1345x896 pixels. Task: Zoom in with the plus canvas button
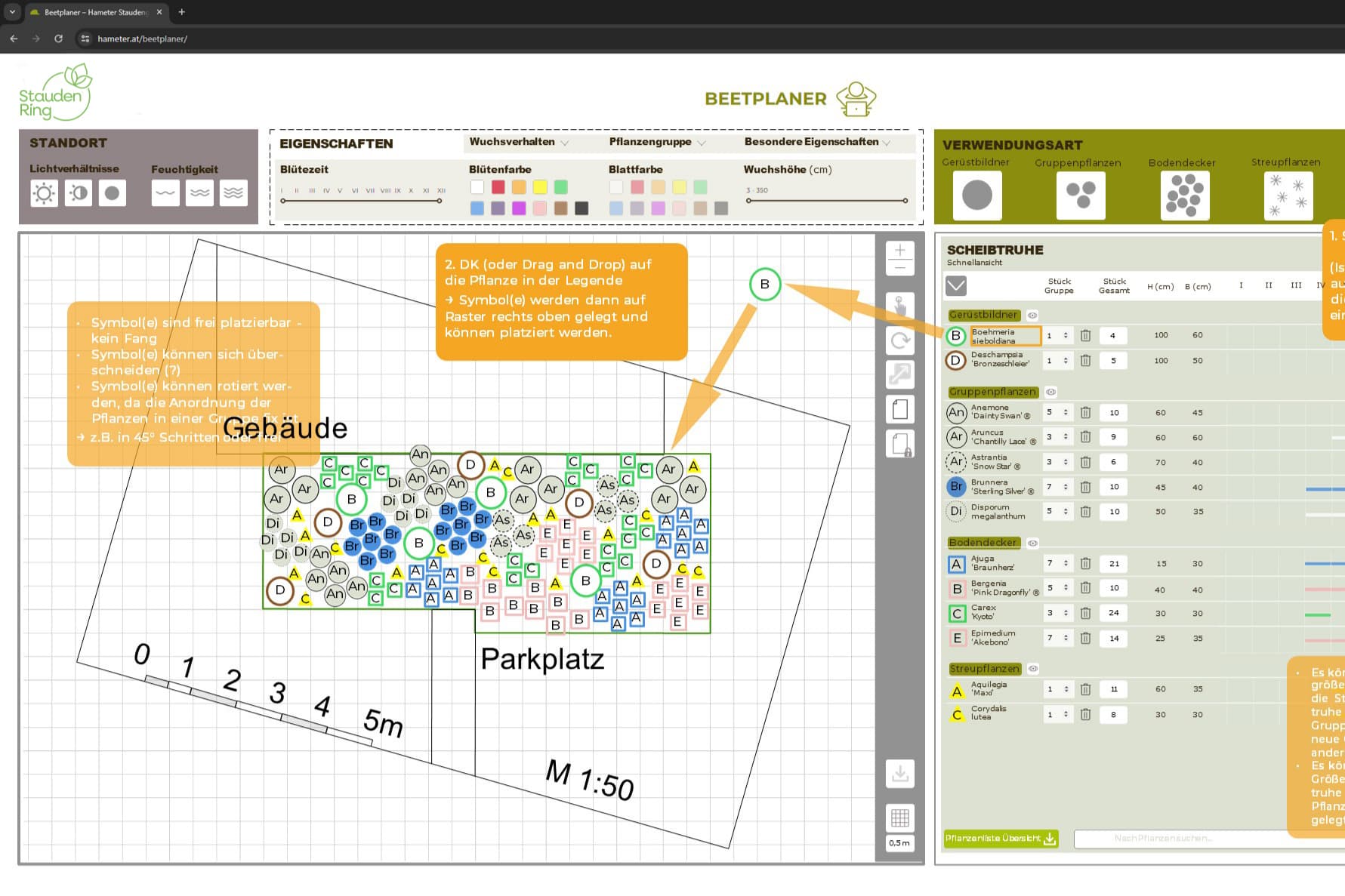coord(900,250)
